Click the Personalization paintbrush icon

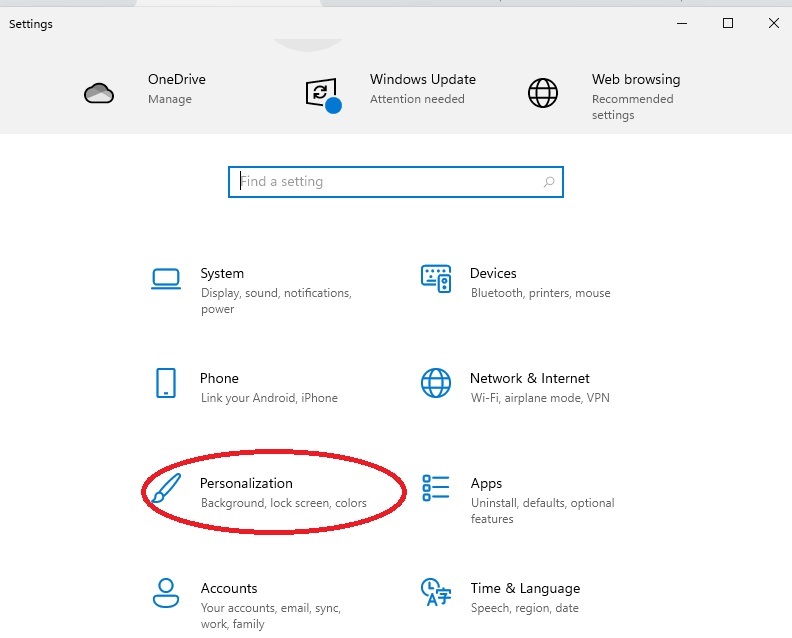[x=166, y=488]
